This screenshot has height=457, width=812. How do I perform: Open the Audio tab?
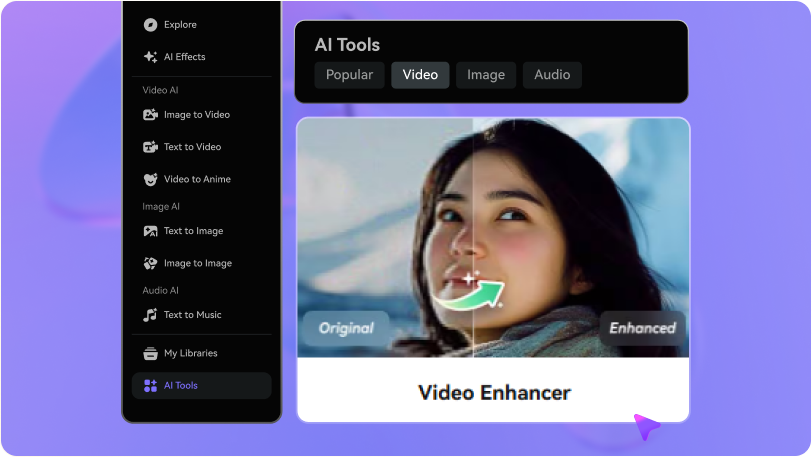coord(552,75)
